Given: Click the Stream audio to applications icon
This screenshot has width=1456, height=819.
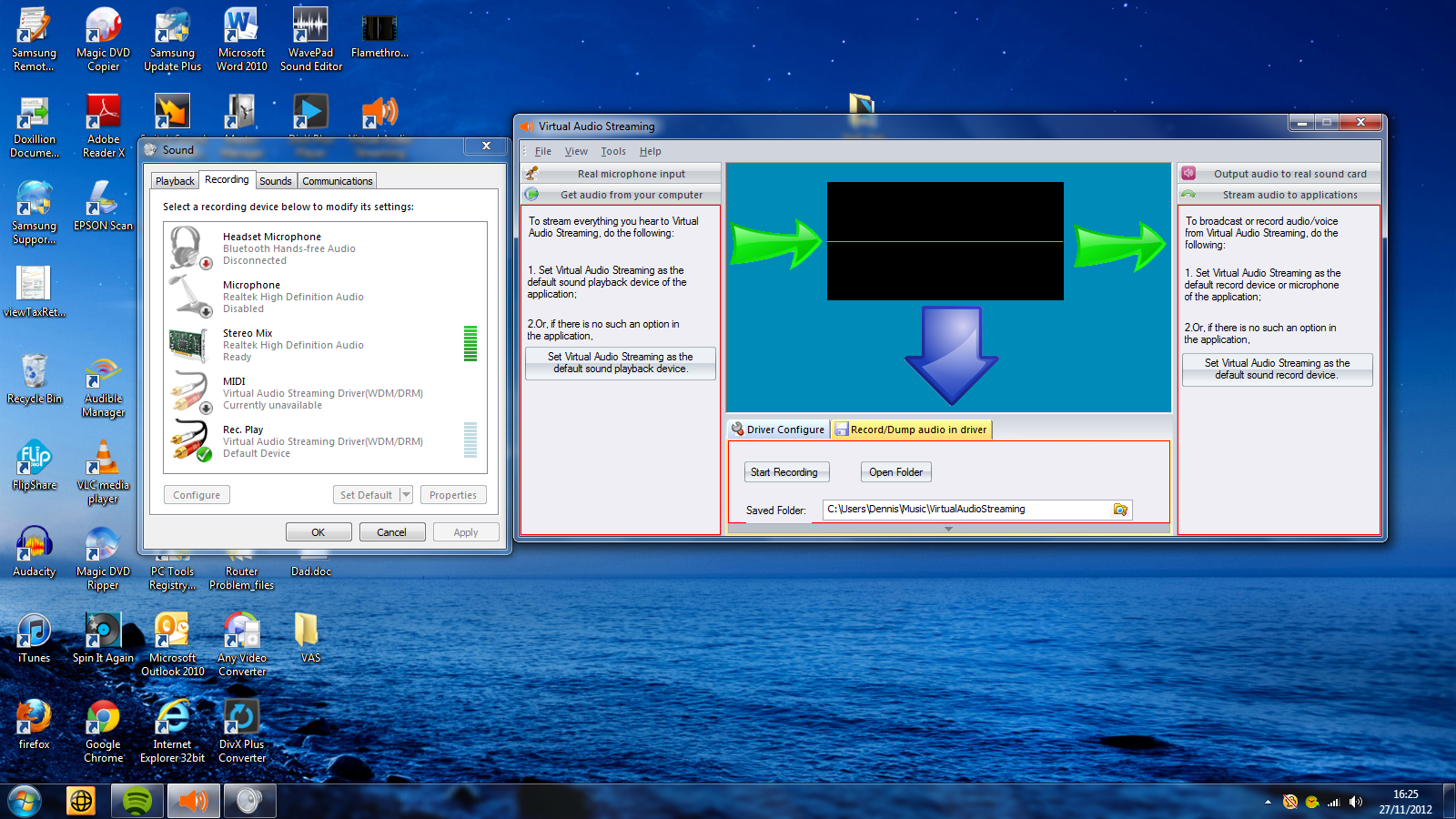Looking at the screenshot, I should [x=1189, y=194].
